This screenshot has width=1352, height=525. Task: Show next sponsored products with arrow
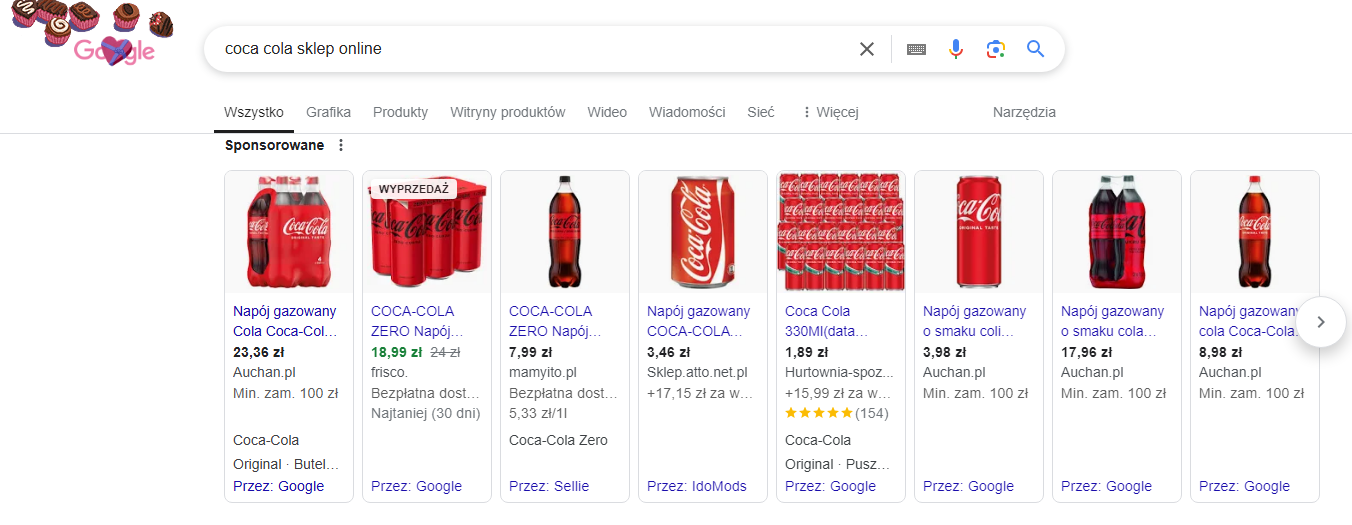click(1321, 322)
